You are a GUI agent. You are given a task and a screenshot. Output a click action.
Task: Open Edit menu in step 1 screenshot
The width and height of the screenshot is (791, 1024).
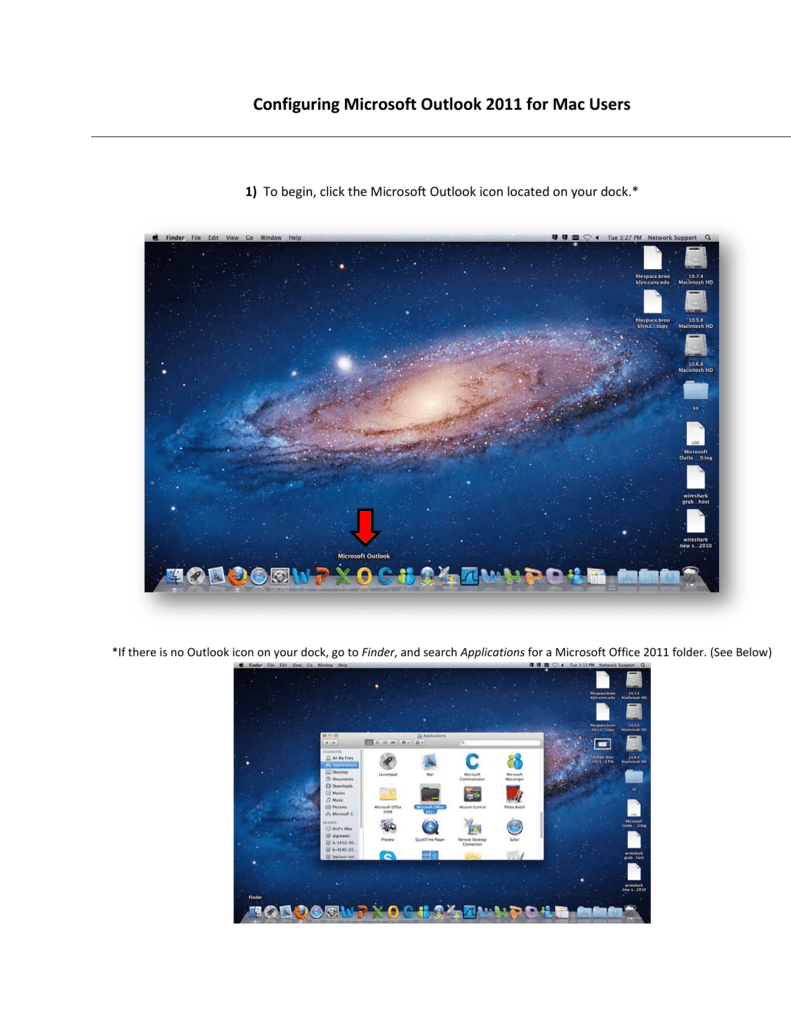214,238
